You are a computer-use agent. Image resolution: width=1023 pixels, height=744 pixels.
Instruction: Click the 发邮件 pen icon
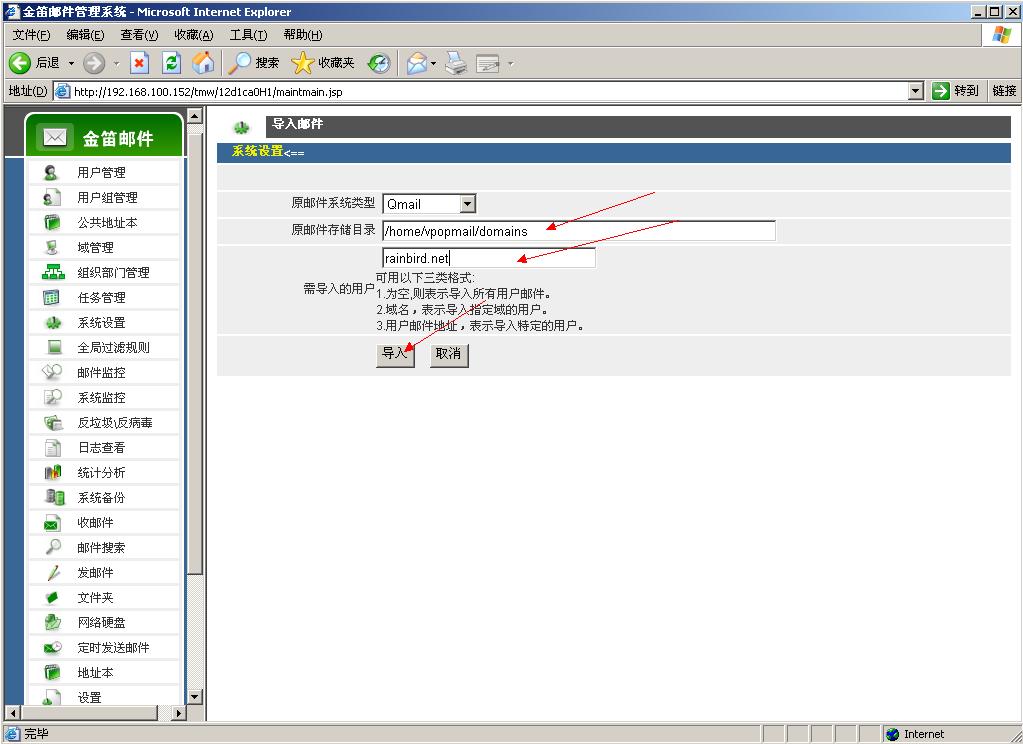pos(53,572)
